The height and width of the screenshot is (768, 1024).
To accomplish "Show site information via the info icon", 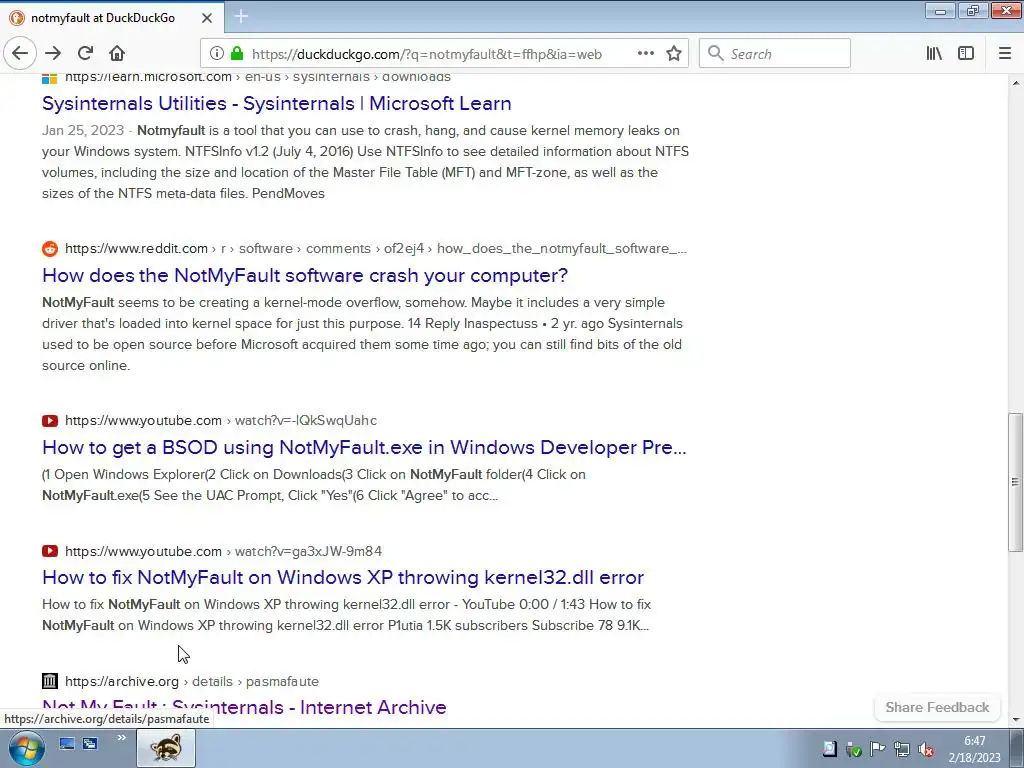I will 217,54.
